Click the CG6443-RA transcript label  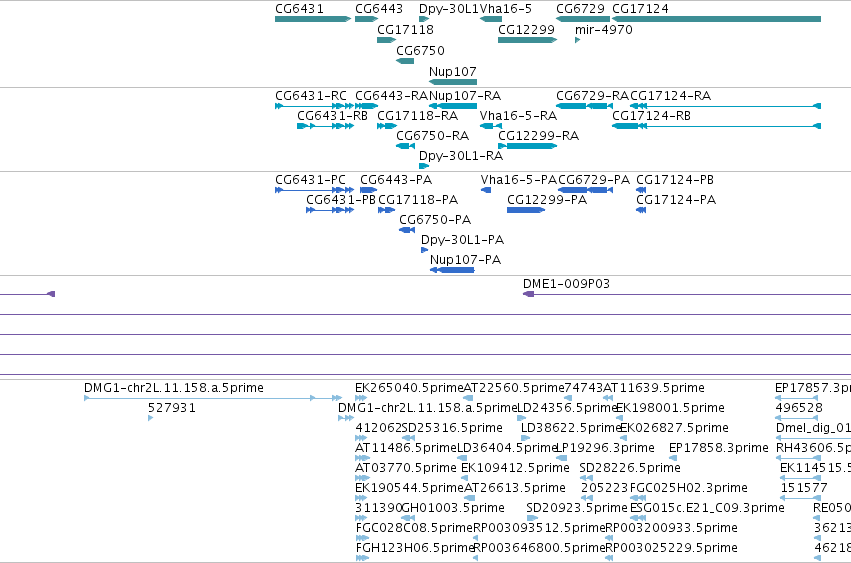[391, 96]
